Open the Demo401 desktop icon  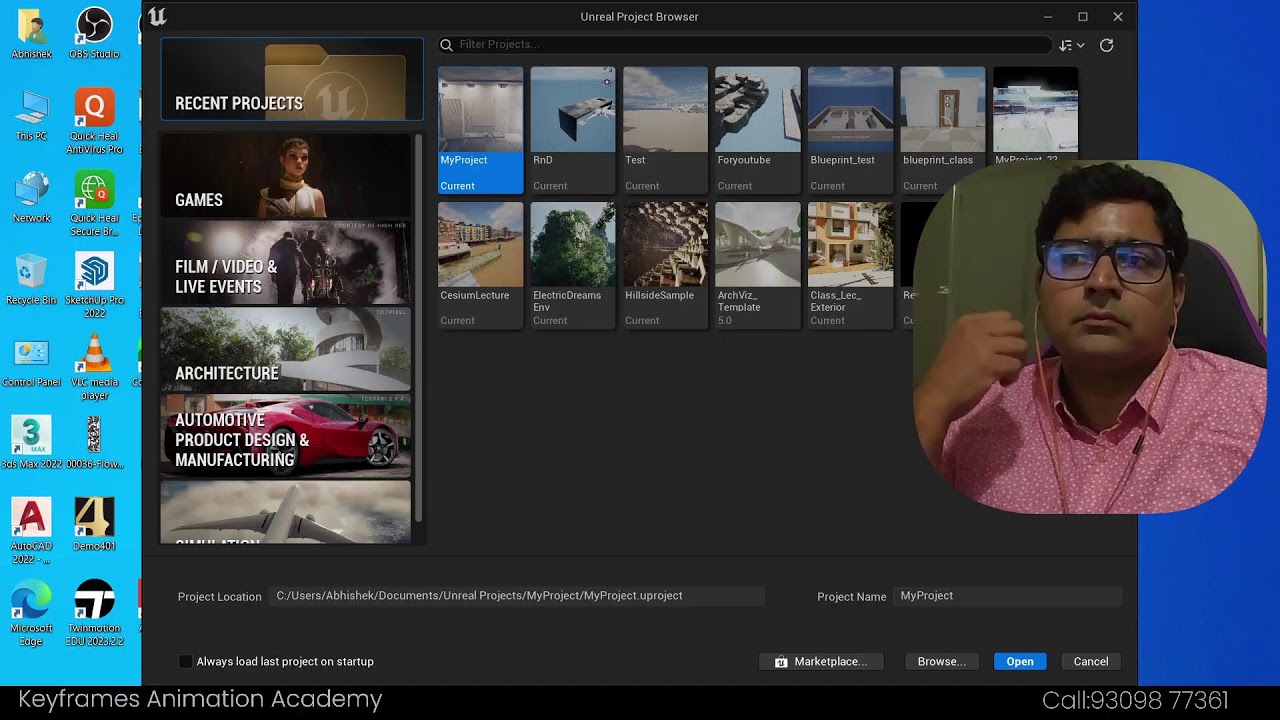pyautogui.click(x=94, y=524)
